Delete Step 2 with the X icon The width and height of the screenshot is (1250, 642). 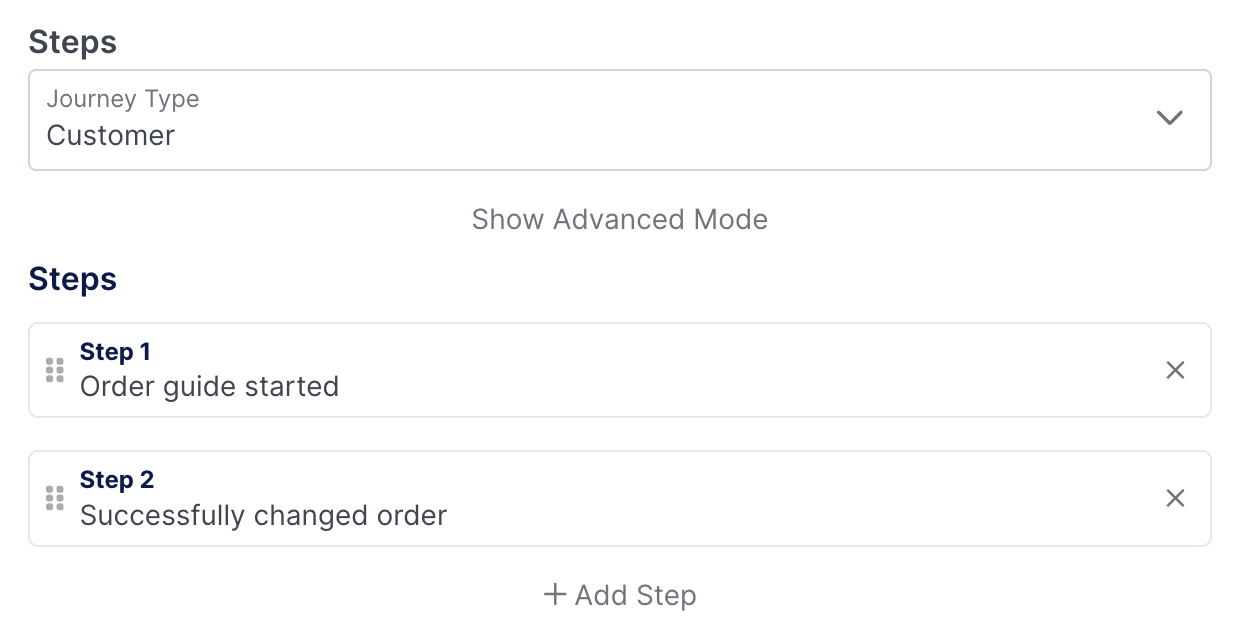tap(1176, 498)
